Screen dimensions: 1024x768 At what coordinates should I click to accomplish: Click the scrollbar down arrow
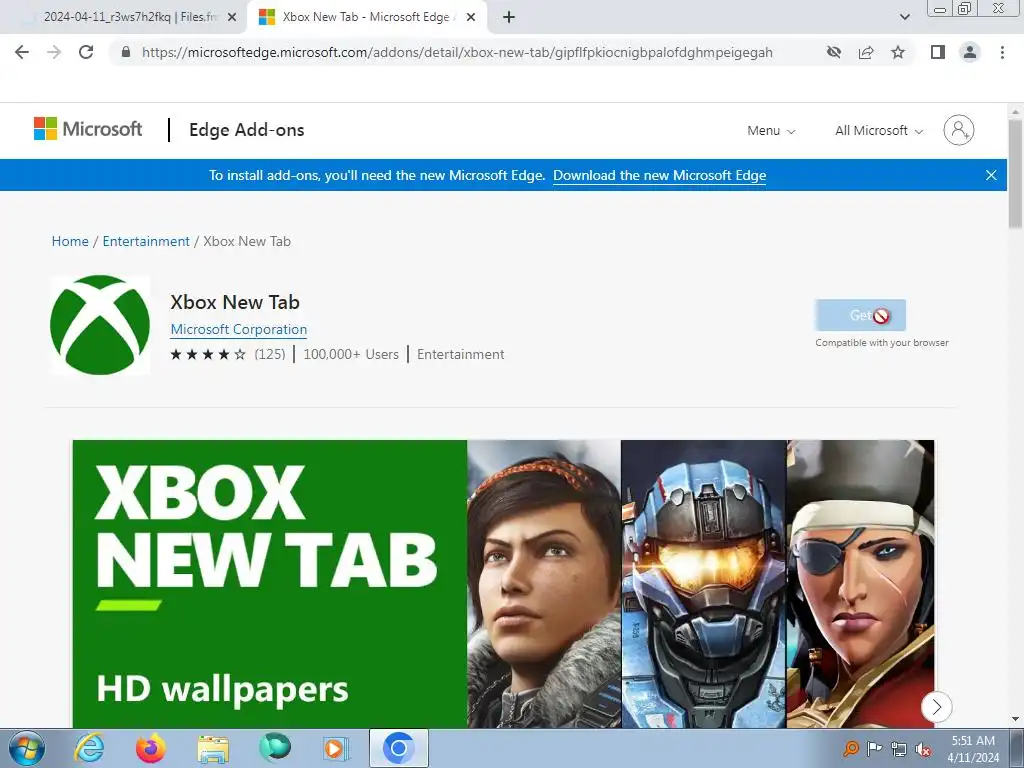coord(1016,719)
